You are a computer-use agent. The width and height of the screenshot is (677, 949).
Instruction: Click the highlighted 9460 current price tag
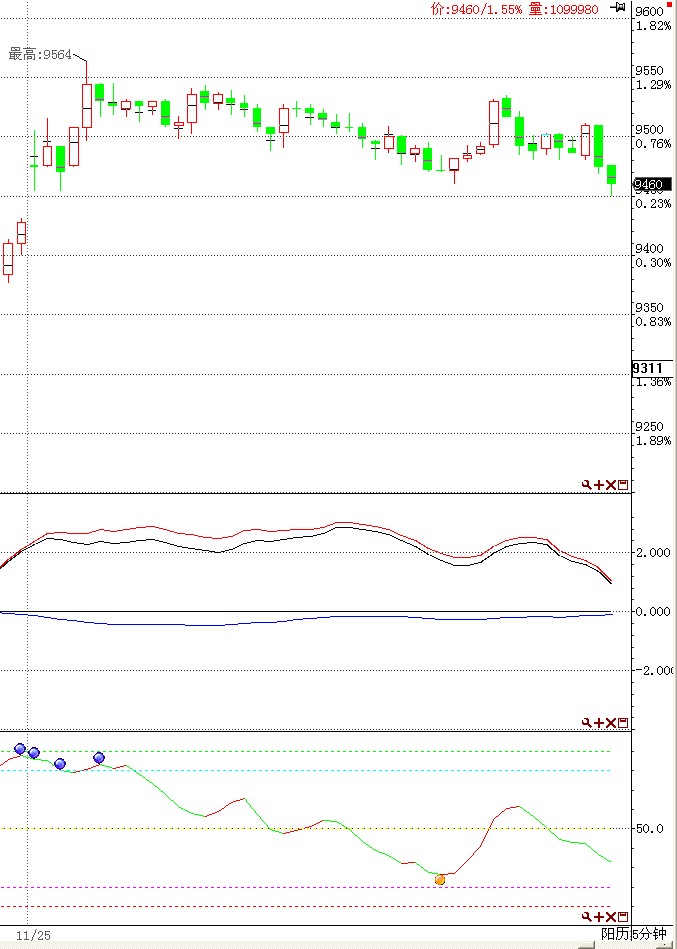pyautogui.click(x=648, y=185)
